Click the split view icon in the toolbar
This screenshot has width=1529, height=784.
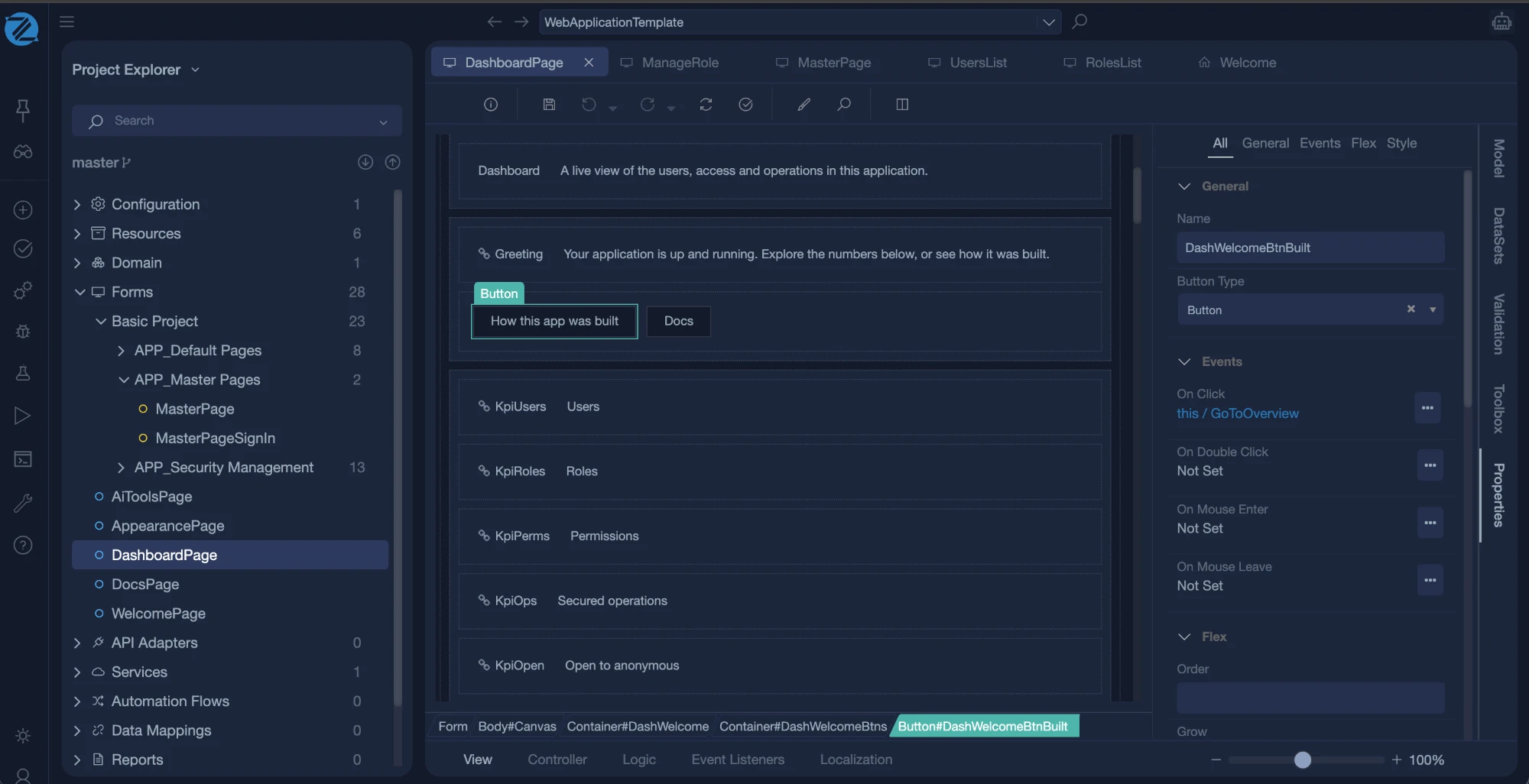[x=902, y=105]
